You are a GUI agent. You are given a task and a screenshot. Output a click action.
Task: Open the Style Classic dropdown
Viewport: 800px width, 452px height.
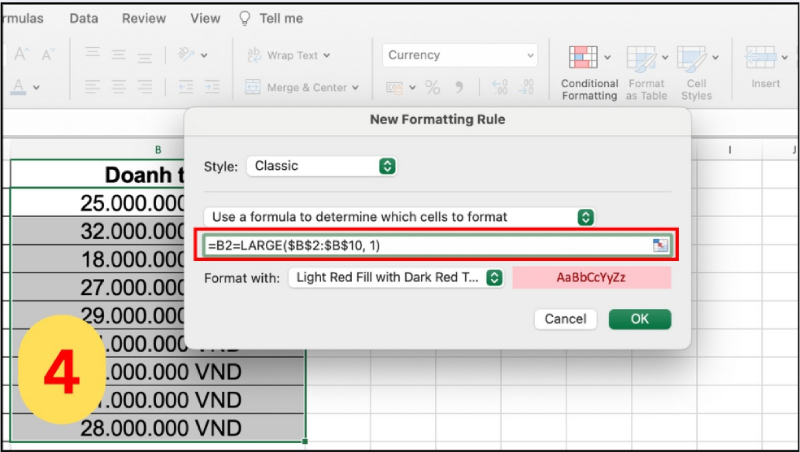tap(321, 166)
